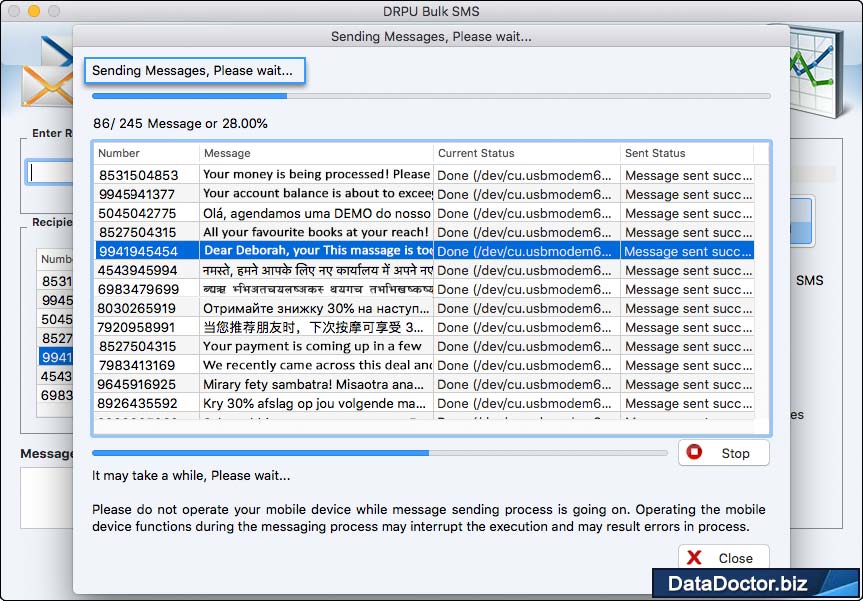Select row with number 9945941377

(424, 194)
